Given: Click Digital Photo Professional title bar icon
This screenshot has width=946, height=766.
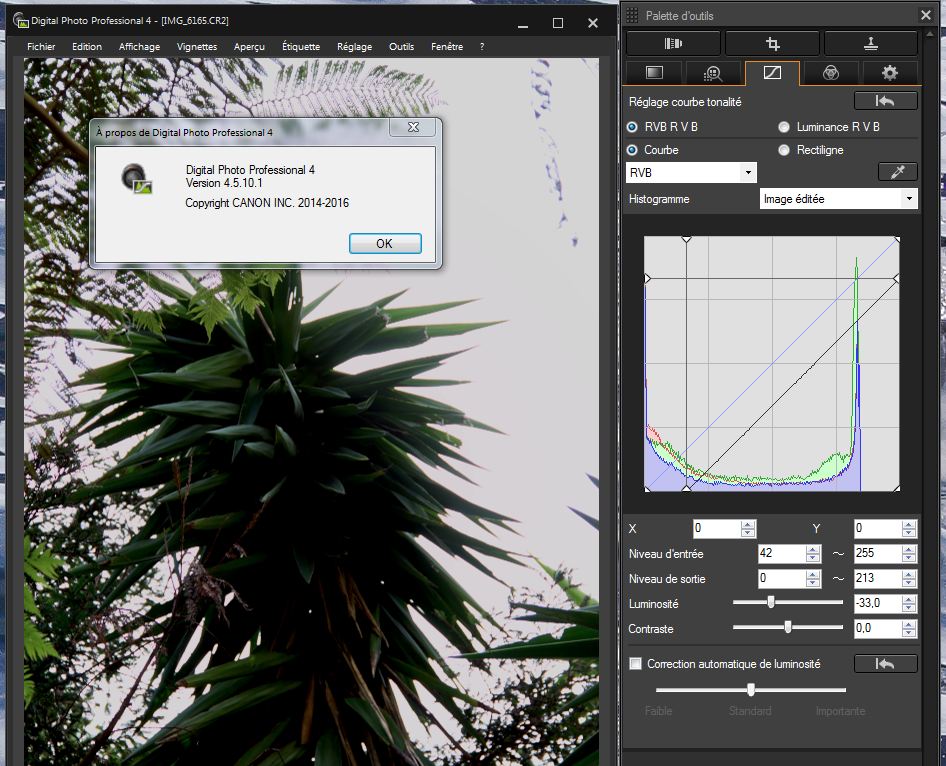Looking at the screenshot, I should pyautogui.click(x=21, y=21).
